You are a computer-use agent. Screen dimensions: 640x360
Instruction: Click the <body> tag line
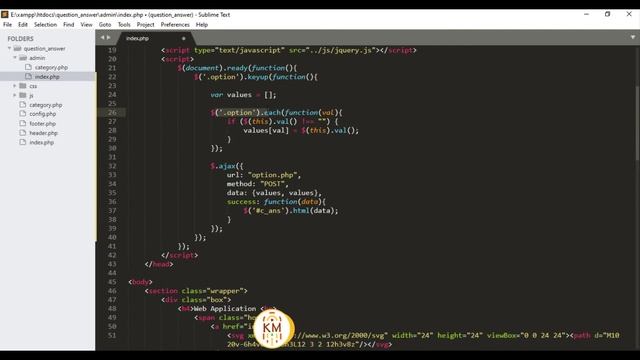[x=140, y=282]
